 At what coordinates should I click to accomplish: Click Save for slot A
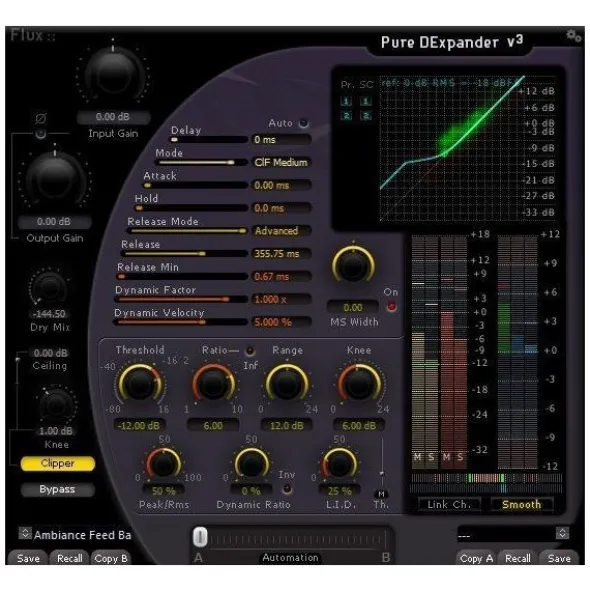pos(28,558)
